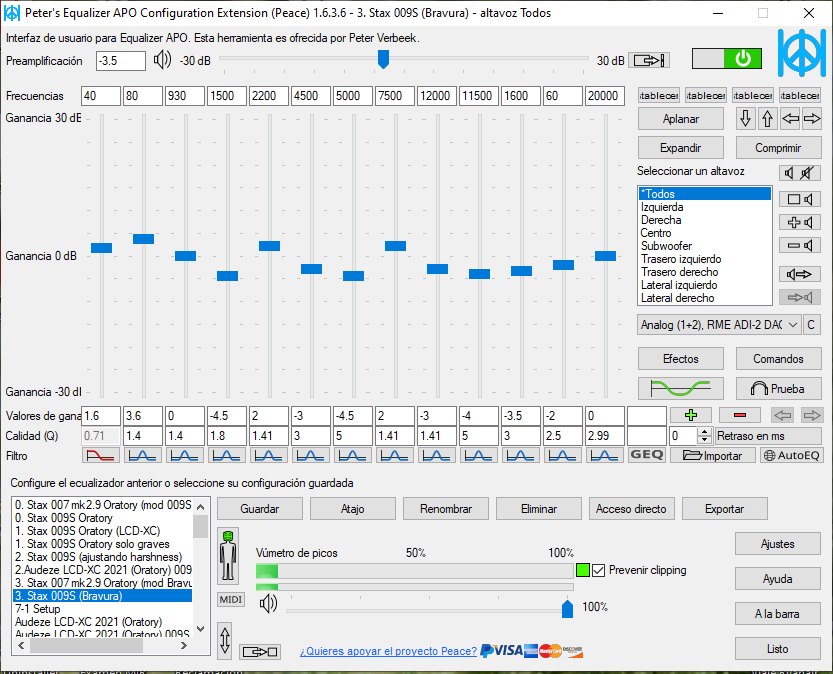Open the Peace project support link
Screen dimensions: 833x674
point(388,651)
